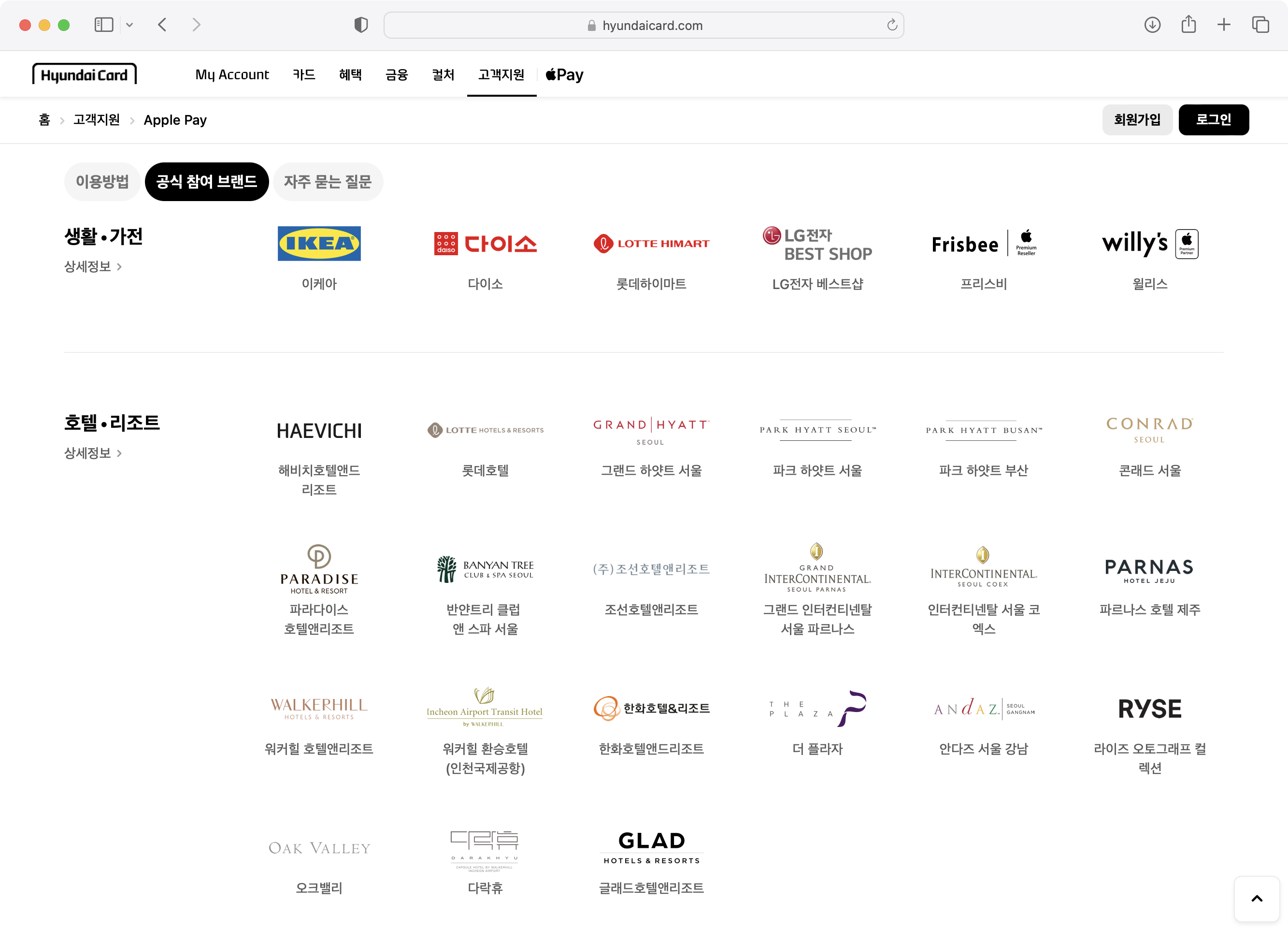The height and width of the screenshot is (930, 1288).
Task: Click the Park Hyatt Busan logo
Action: coord(984,430)
